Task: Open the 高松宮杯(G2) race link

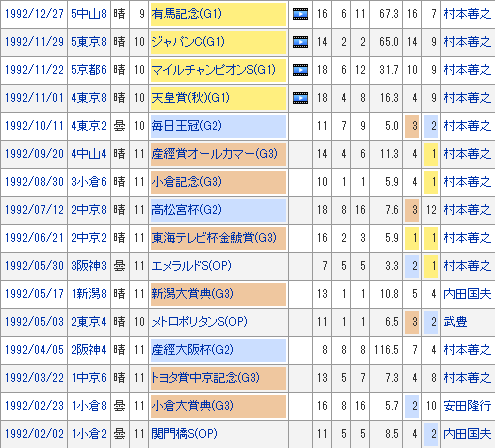Action: coord(186,210)
